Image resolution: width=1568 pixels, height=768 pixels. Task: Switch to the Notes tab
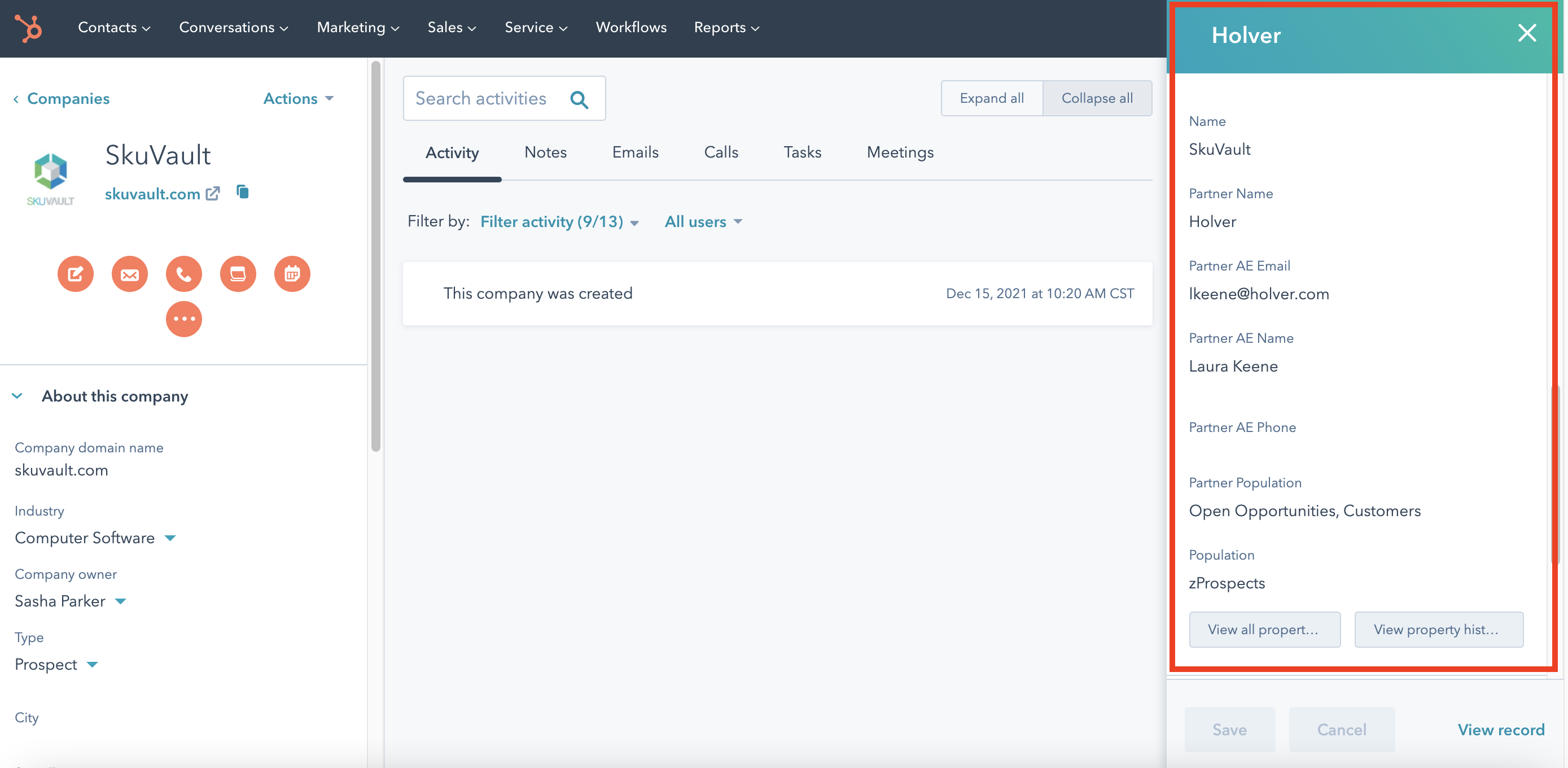[545, 152]
